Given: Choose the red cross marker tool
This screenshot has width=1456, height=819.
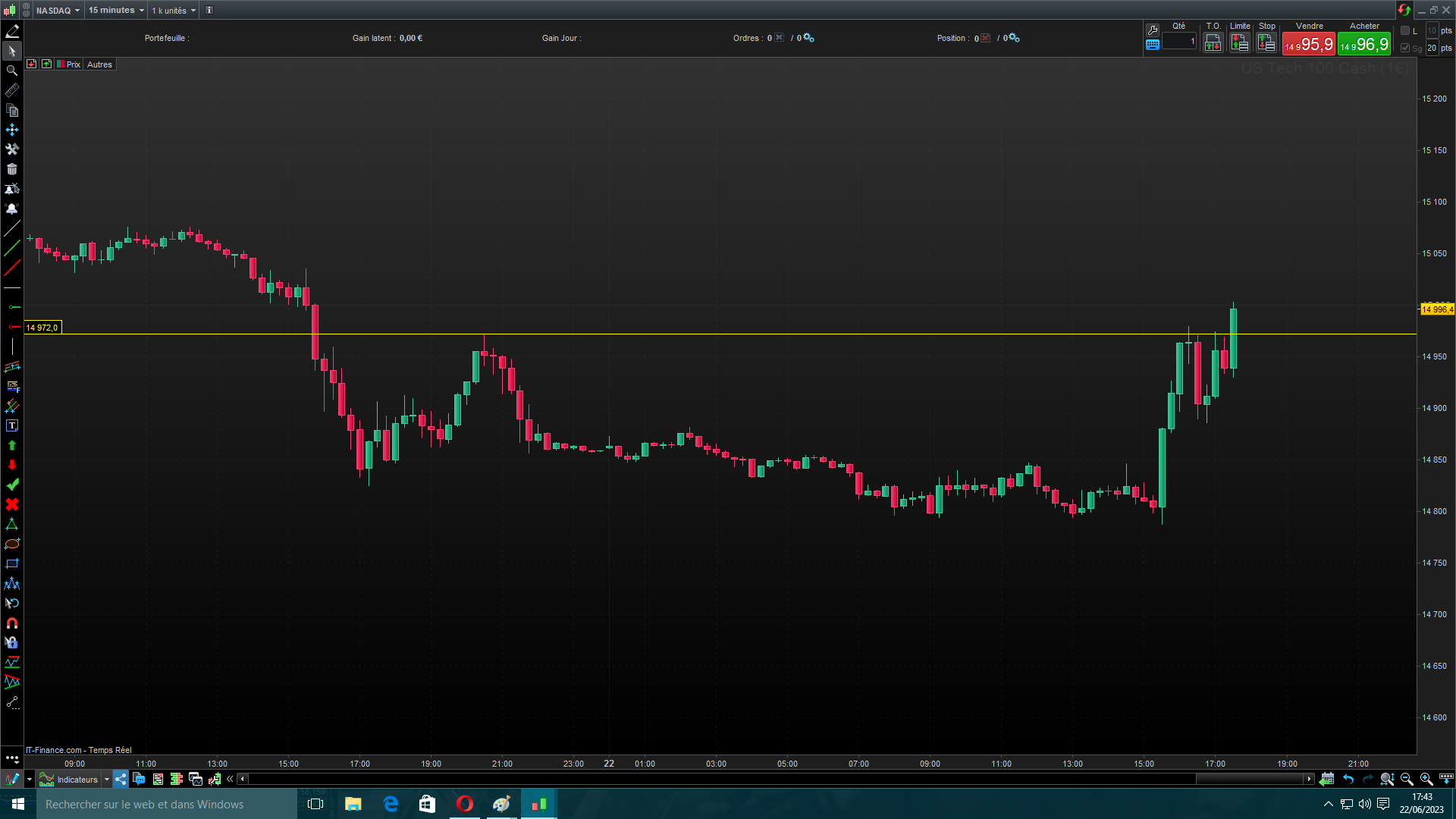Looking at the screenshot, I should [x=11, y=504].
